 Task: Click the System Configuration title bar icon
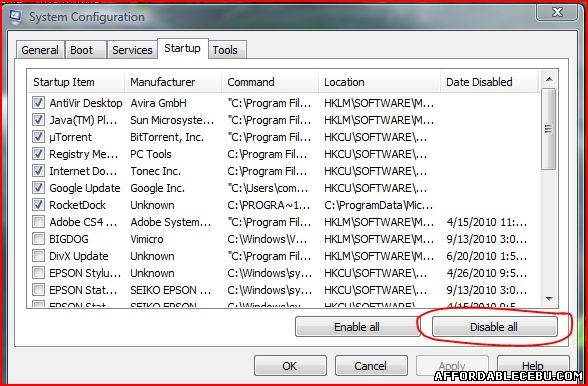(x=15, y=17)
